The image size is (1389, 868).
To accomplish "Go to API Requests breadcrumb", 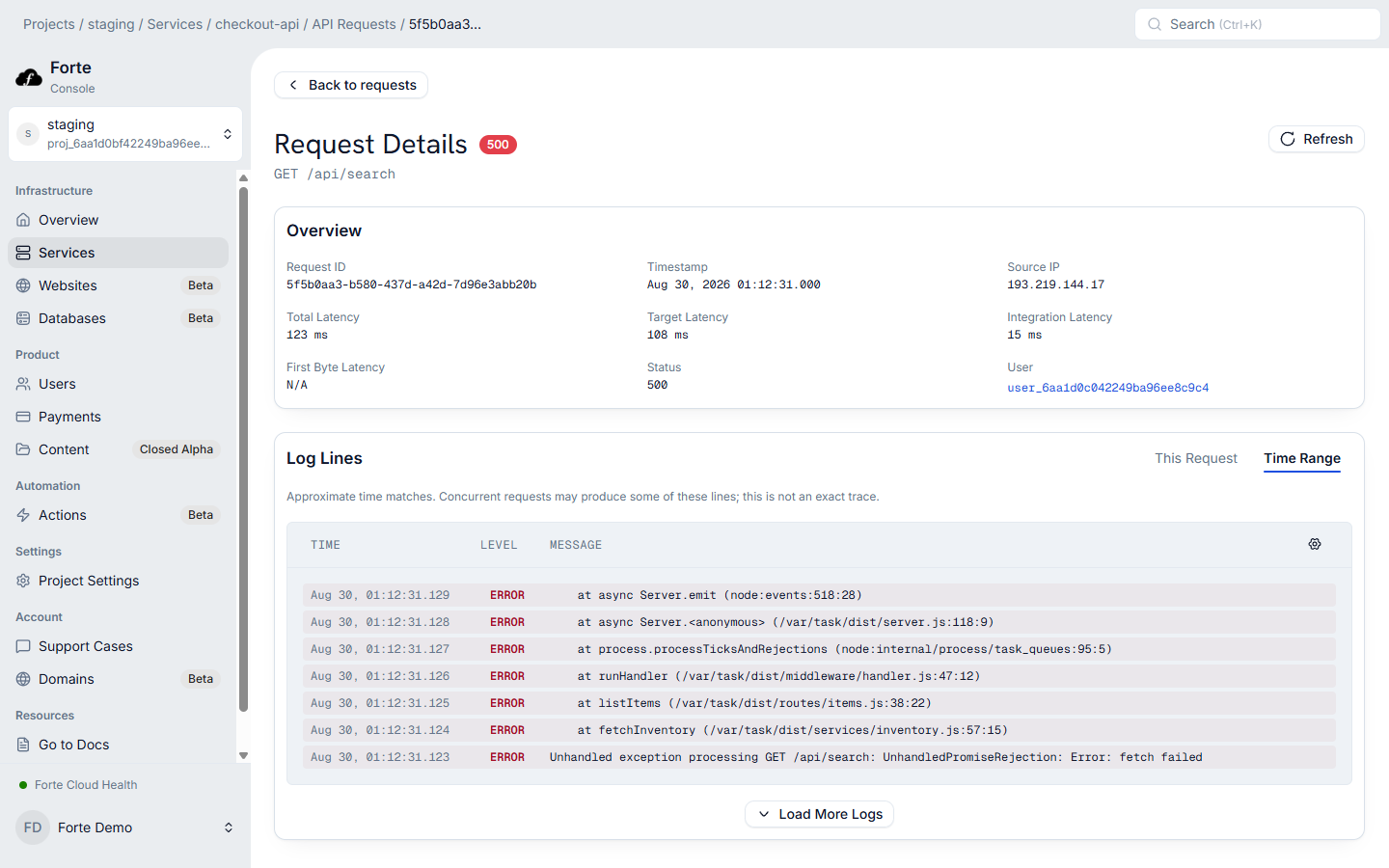I will click(x=354, y=24).
